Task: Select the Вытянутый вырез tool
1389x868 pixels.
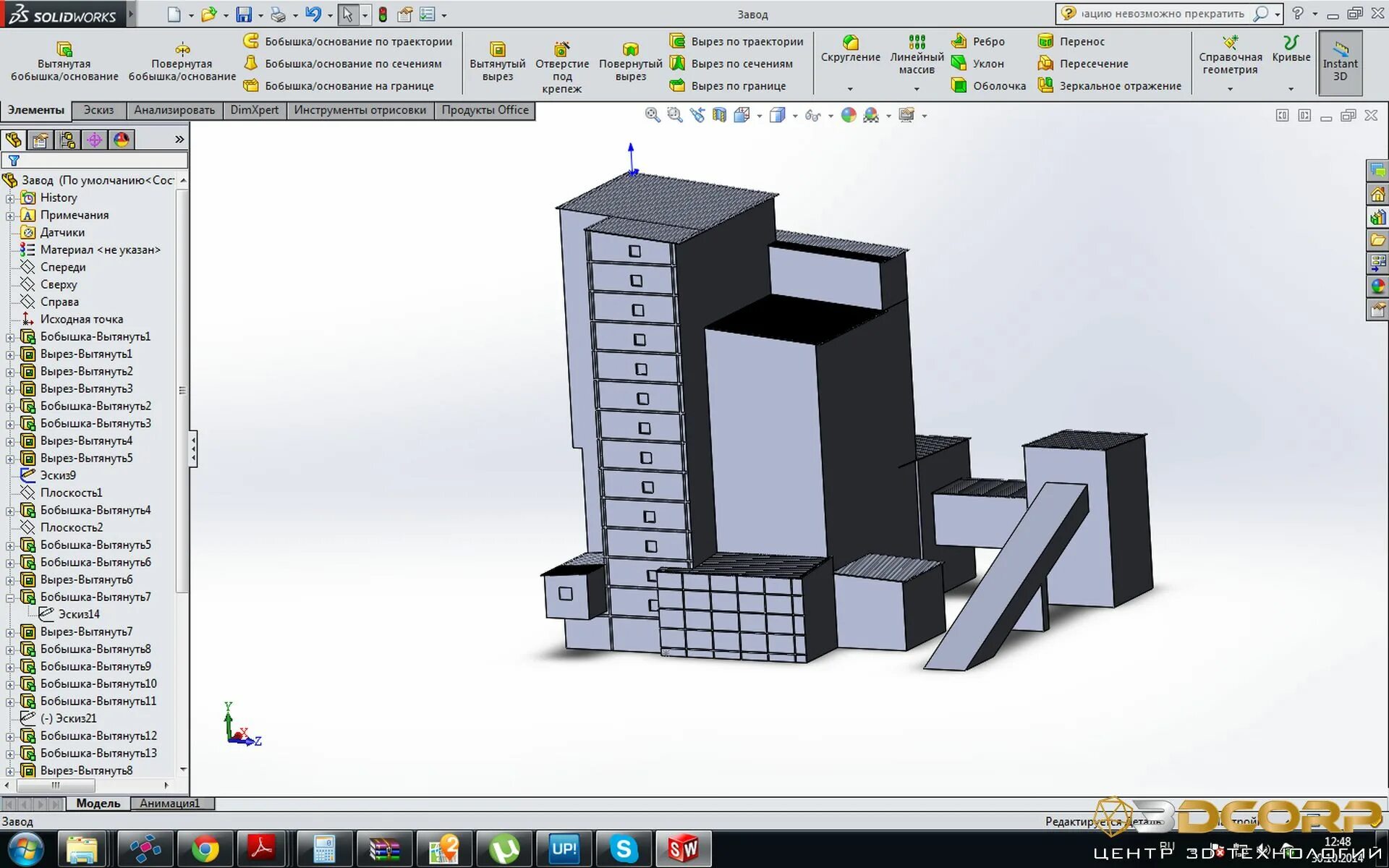Action: click(x=498, y=62)
